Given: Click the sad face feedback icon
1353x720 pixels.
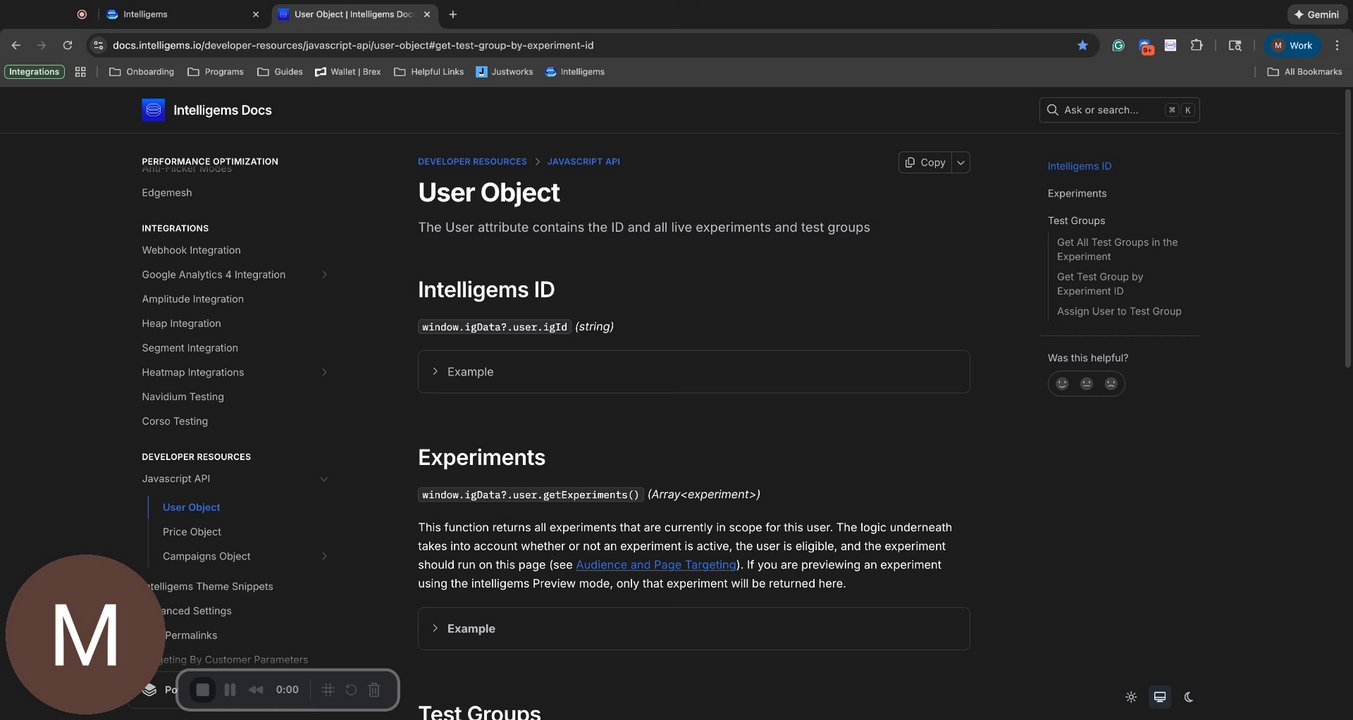Looking at the screenshot, I should pos(1111,383).
